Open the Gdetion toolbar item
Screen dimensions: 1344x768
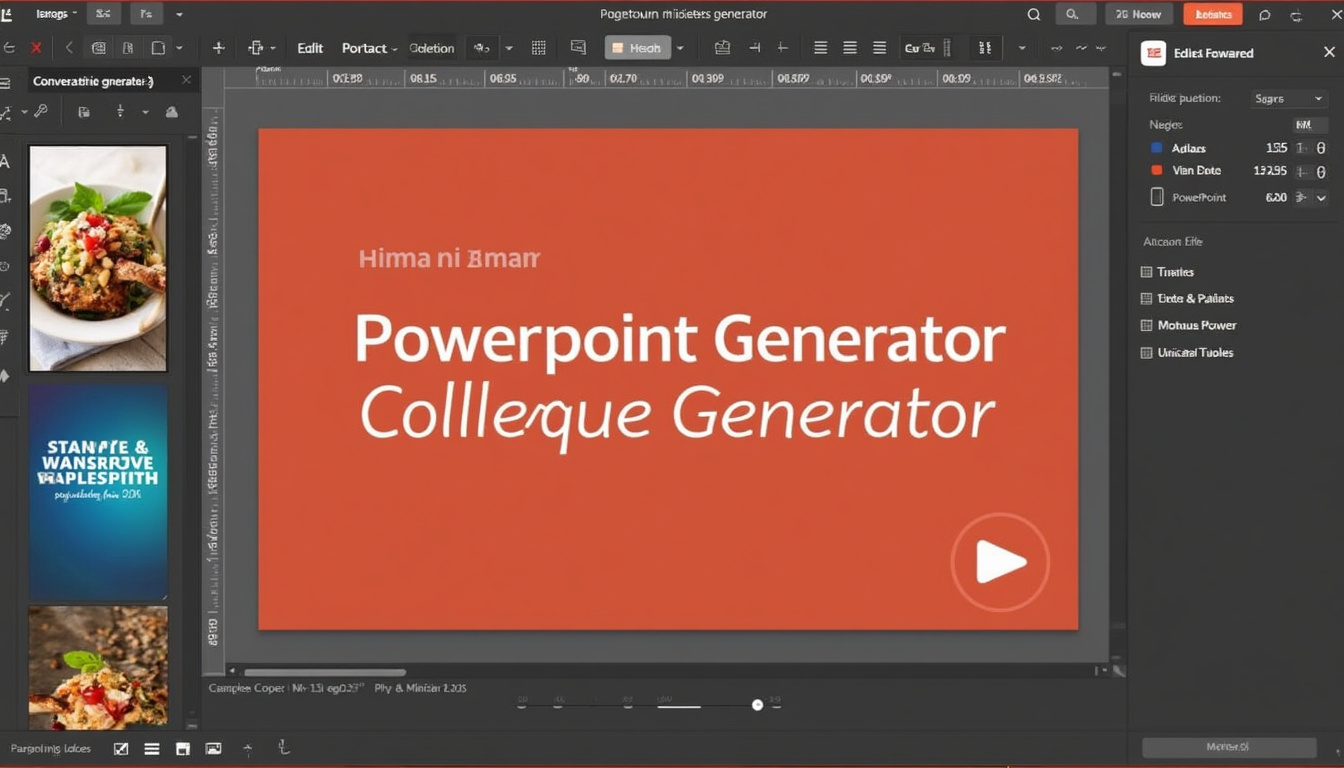432,48
